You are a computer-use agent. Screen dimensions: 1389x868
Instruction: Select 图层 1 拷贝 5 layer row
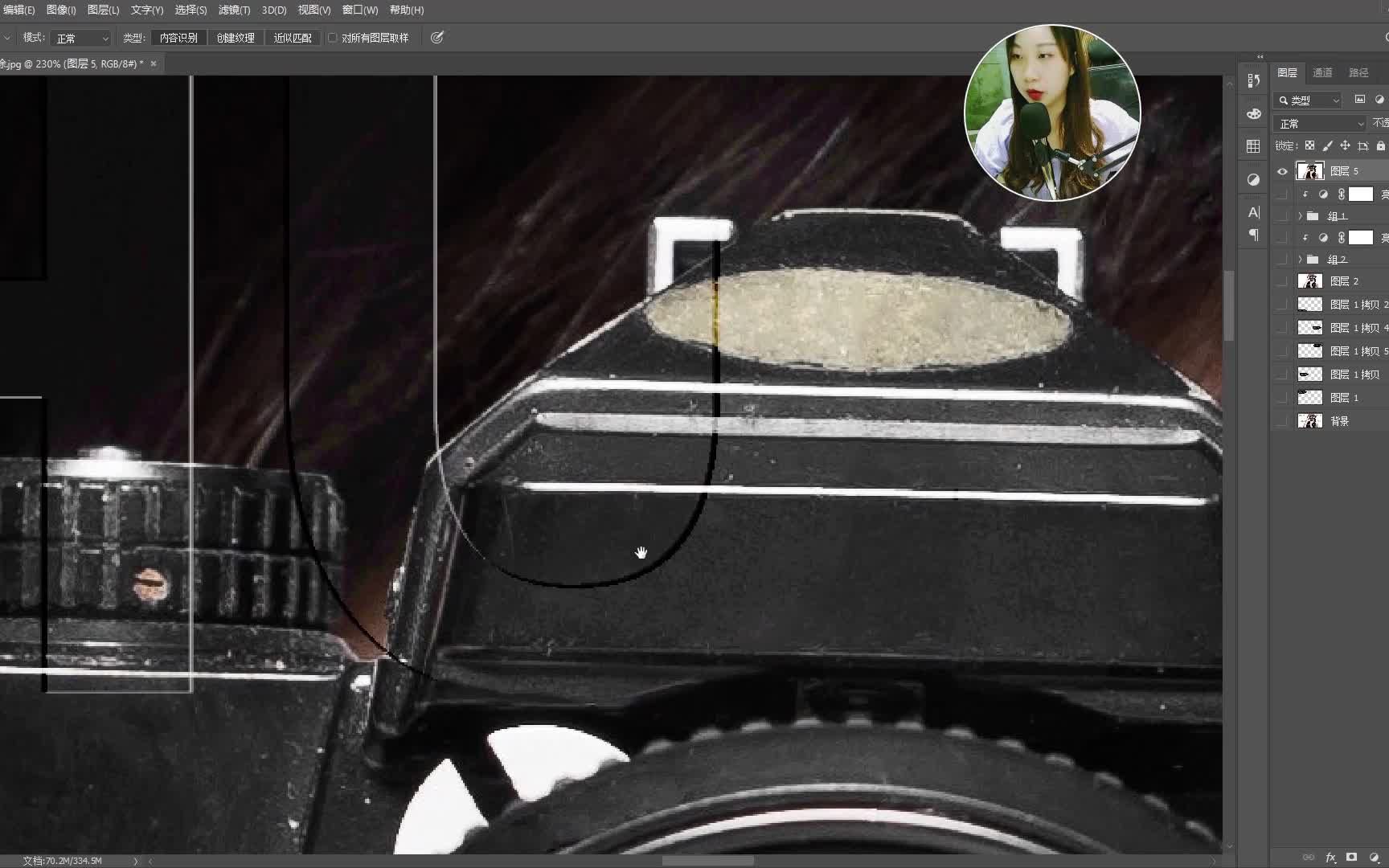[1330, 350]
